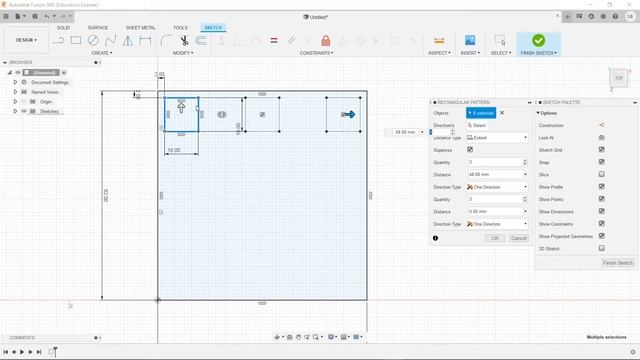Click the active Sketch tab
This screenshot has width=640, height=360.
(213, 28)
